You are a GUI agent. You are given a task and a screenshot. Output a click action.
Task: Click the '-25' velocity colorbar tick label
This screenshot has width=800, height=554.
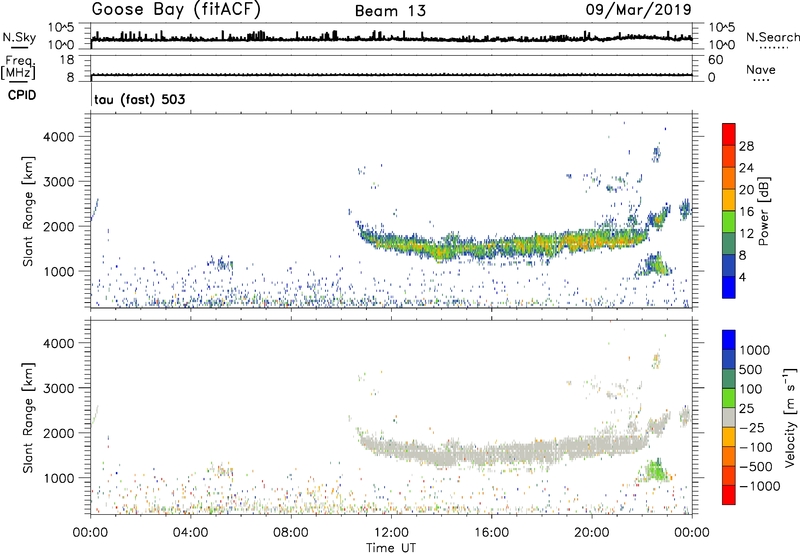tap(752, 427)
